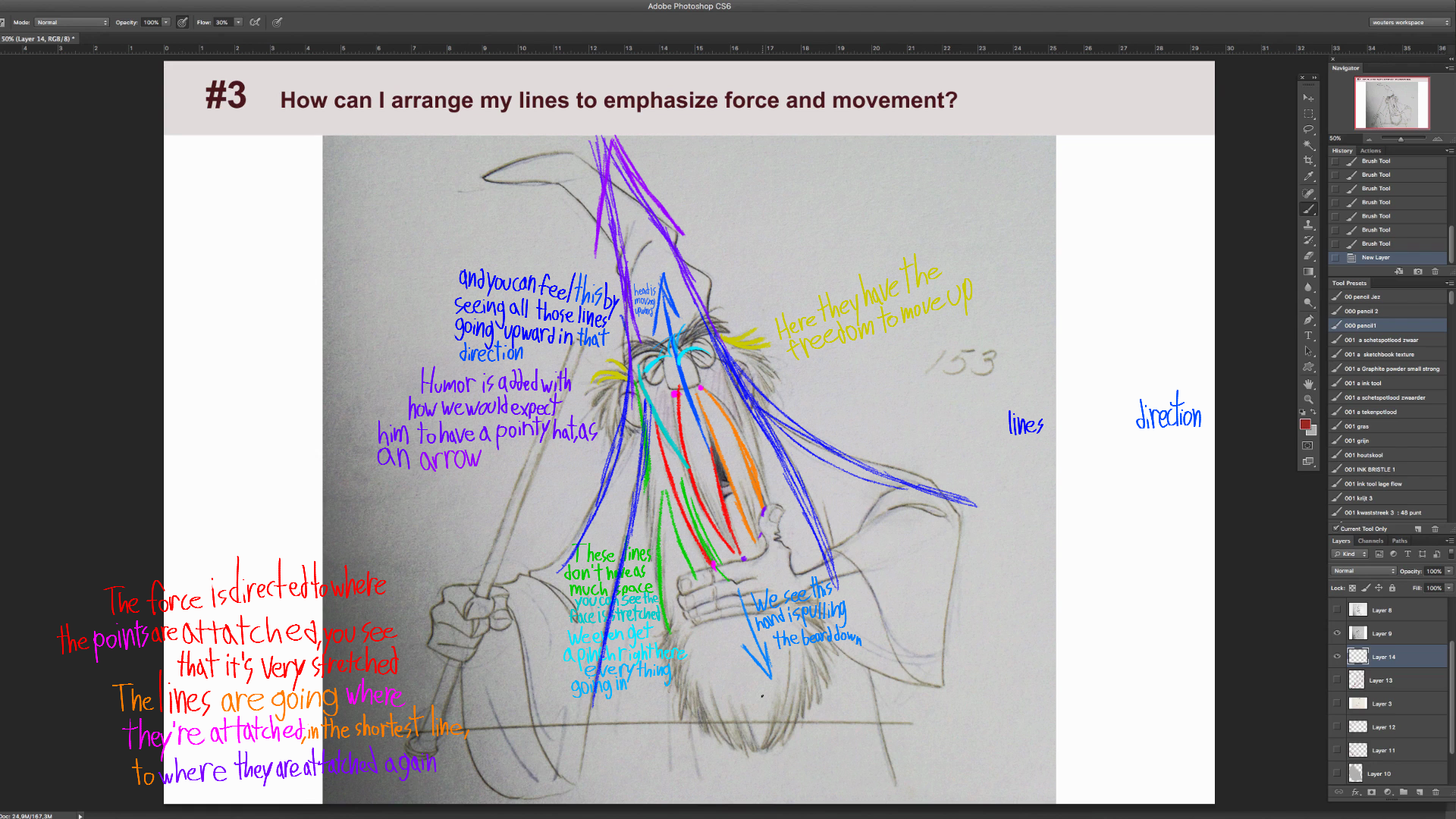Swap foreground and background colors

1313,412
